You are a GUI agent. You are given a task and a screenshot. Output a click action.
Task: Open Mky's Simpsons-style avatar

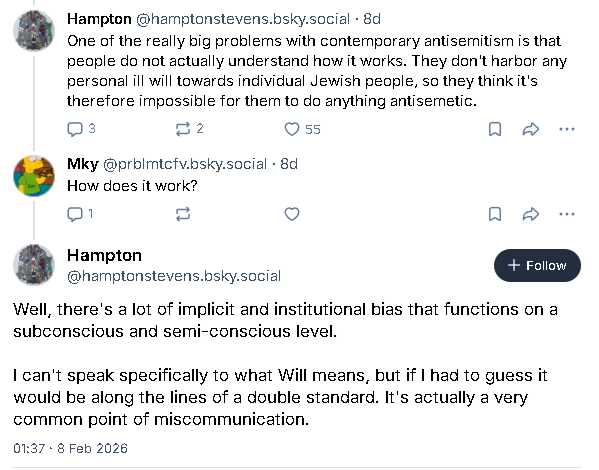pyautogui.click(x=34, y=176)
